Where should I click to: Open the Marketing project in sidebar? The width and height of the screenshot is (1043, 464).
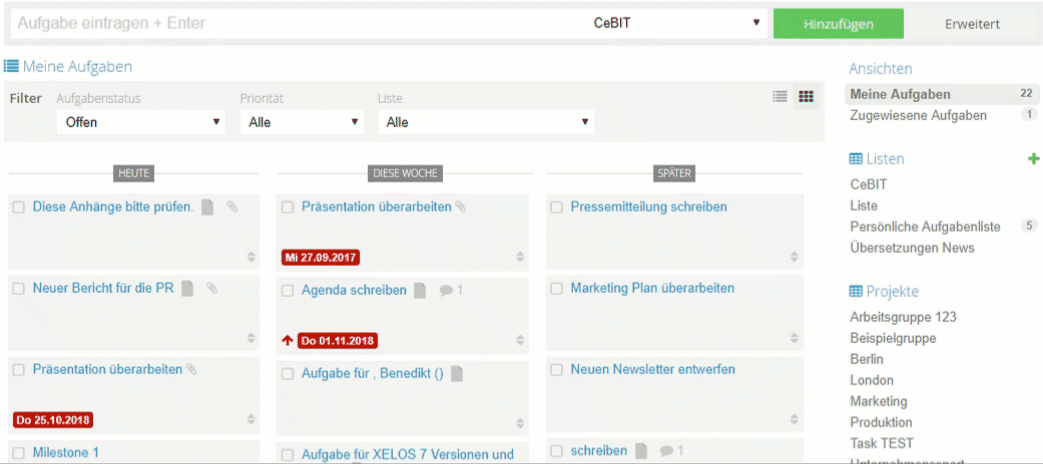pyautogui.click(x=878, y=401)
